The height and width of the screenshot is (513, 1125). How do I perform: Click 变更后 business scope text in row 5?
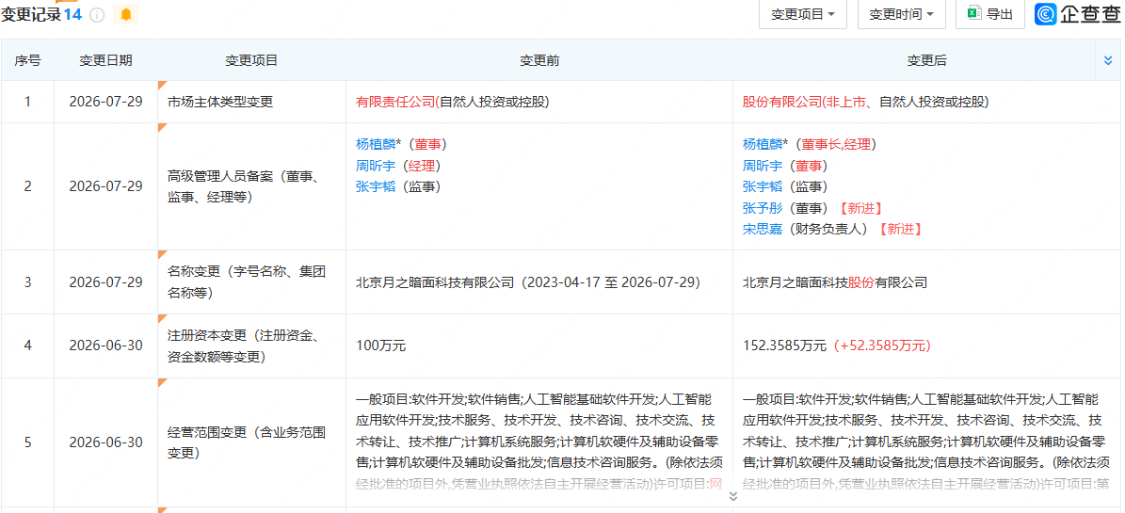927,441
